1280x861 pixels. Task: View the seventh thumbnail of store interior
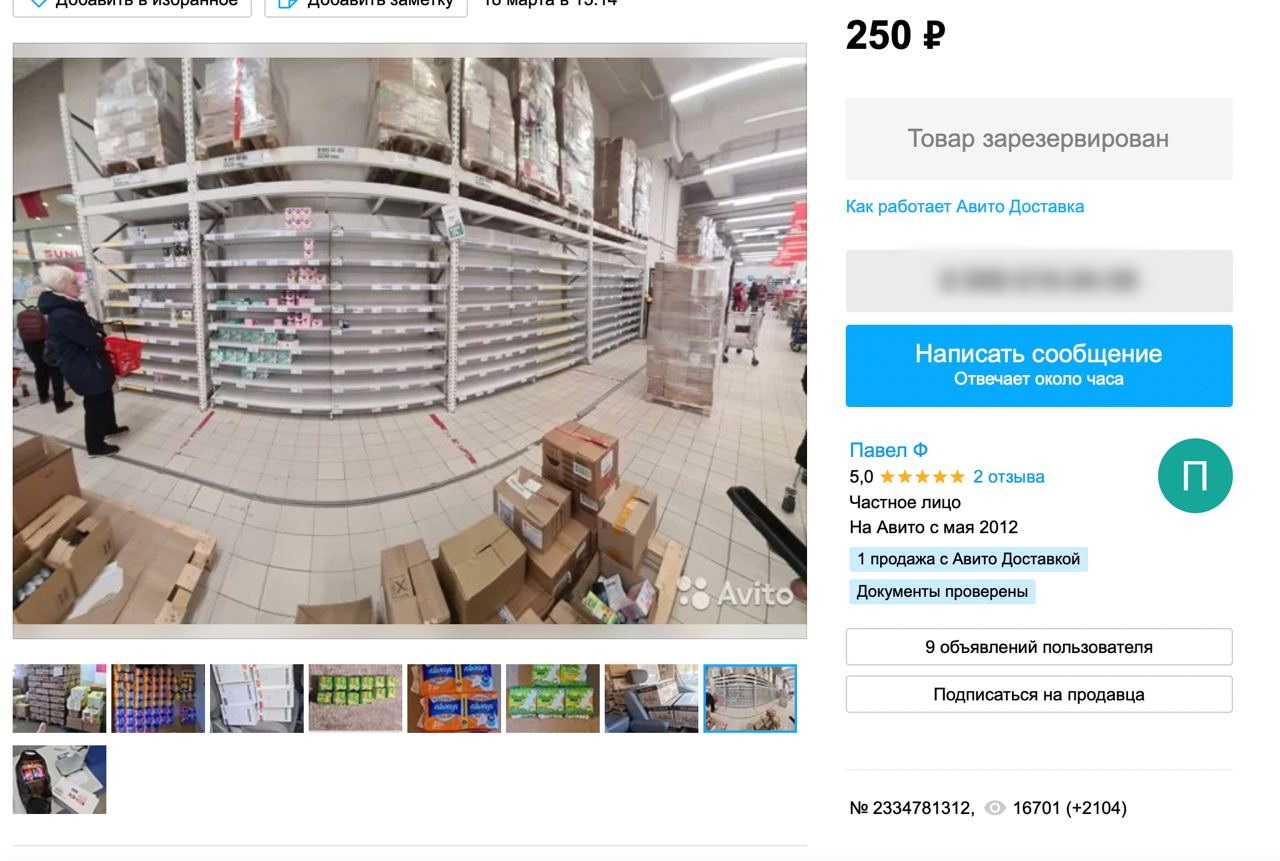tap(652, 698)
